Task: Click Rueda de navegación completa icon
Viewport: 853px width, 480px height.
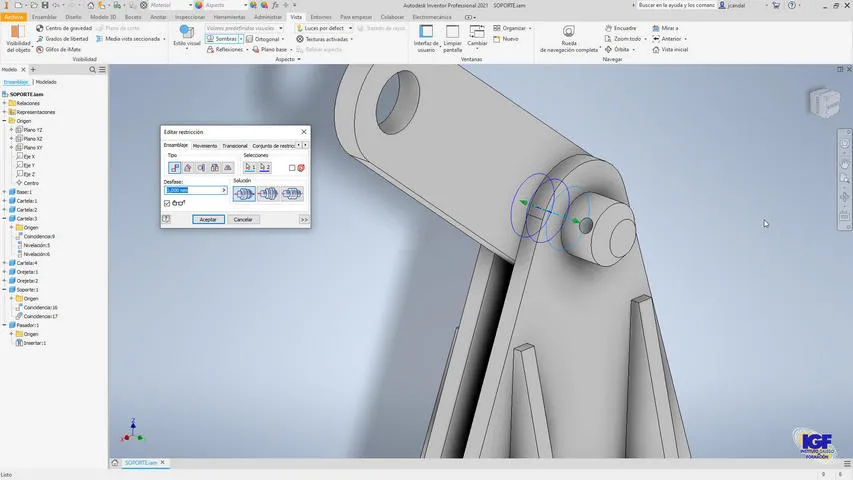Action: [x=568, y=31]
